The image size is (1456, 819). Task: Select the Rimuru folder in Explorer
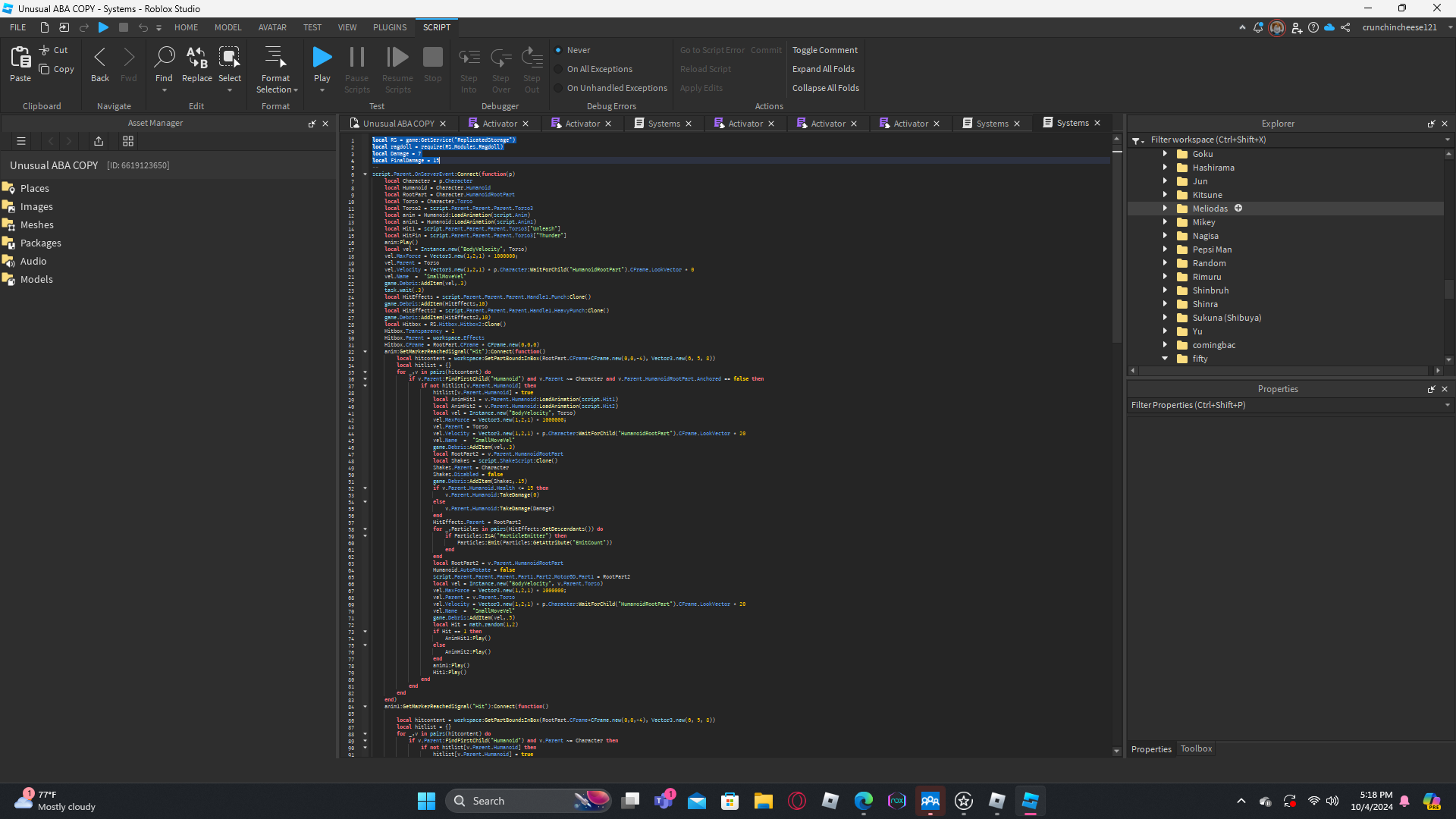click(1207, 277)
